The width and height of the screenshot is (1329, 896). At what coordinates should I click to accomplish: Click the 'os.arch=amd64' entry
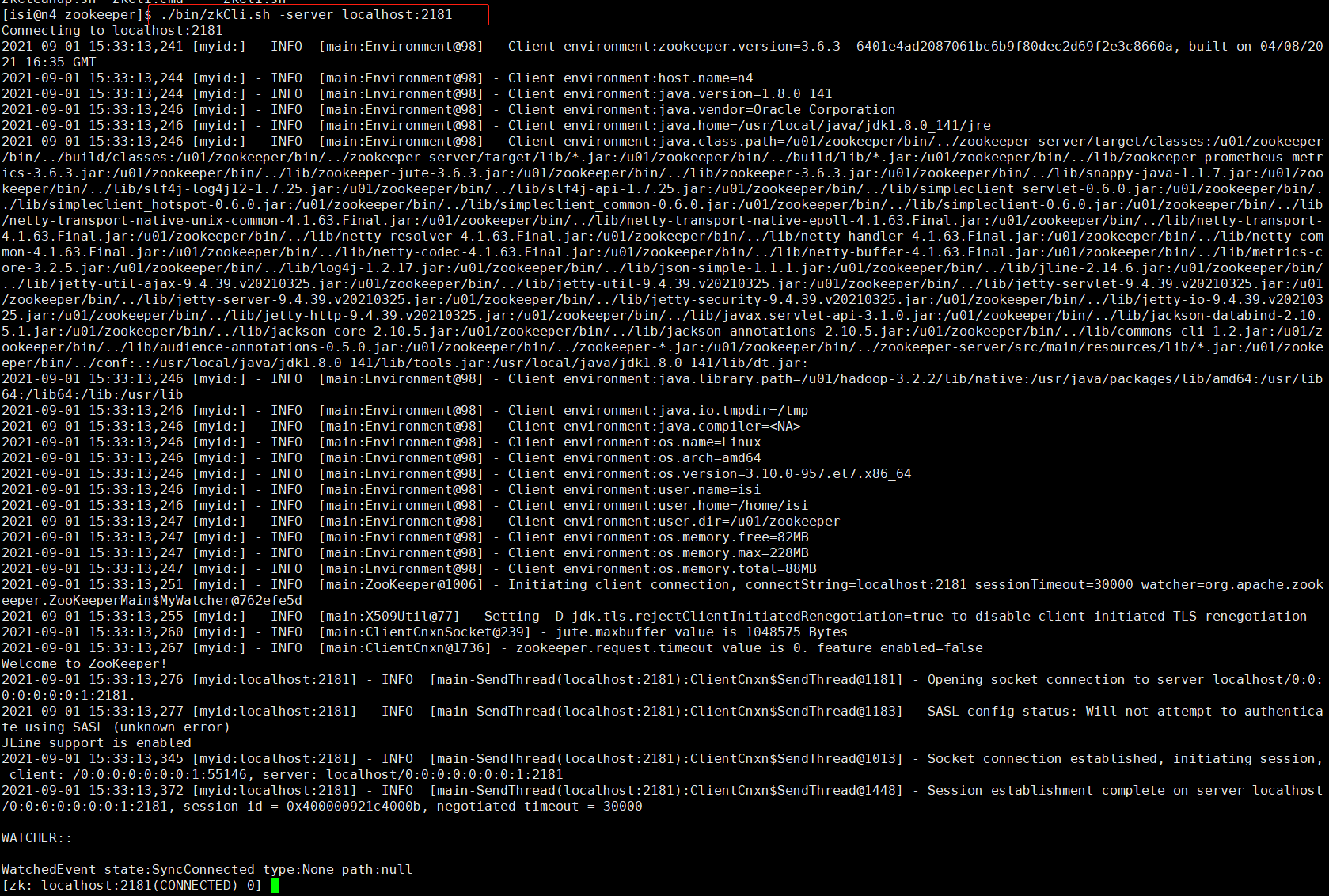[710, 457]
